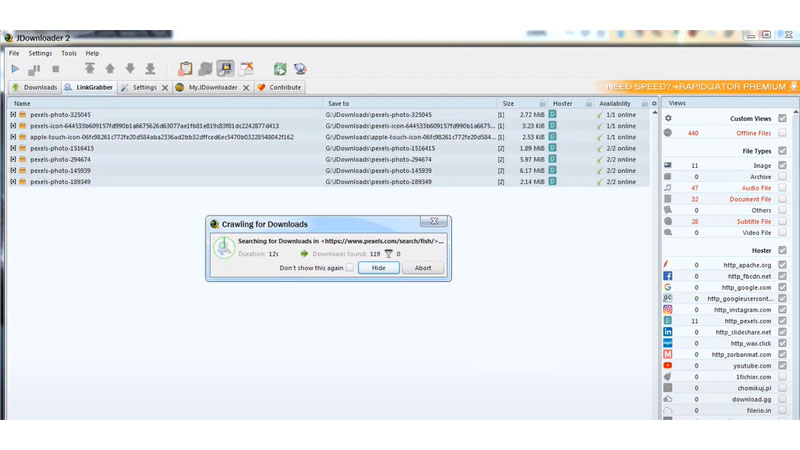
Task: Click lock icon beside Size column
Action: (542, 103)
